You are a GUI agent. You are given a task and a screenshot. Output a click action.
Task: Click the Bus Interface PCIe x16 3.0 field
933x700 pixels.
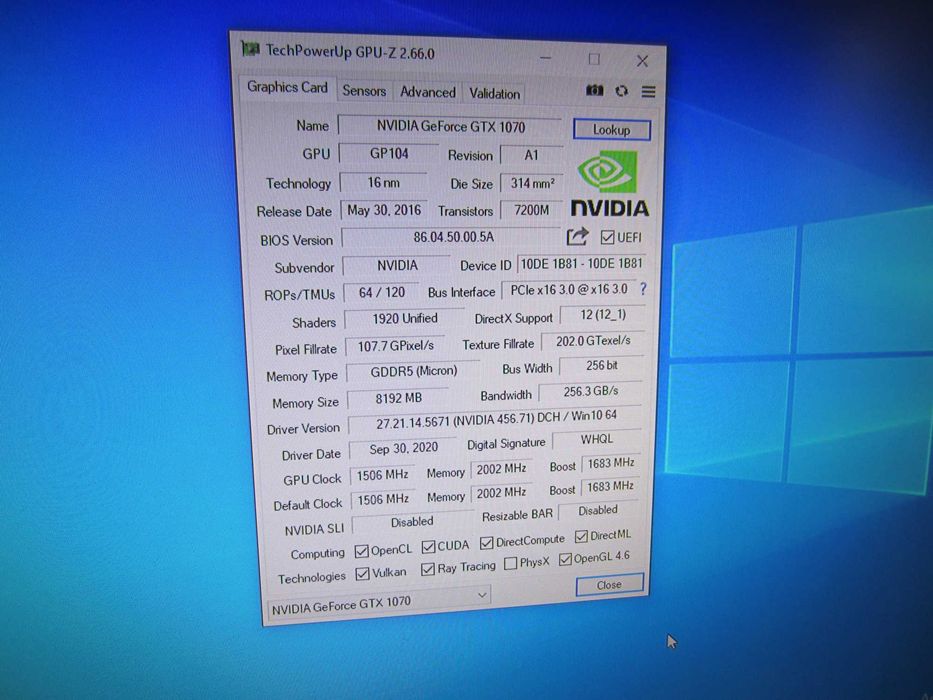click(x=569, y=290)
